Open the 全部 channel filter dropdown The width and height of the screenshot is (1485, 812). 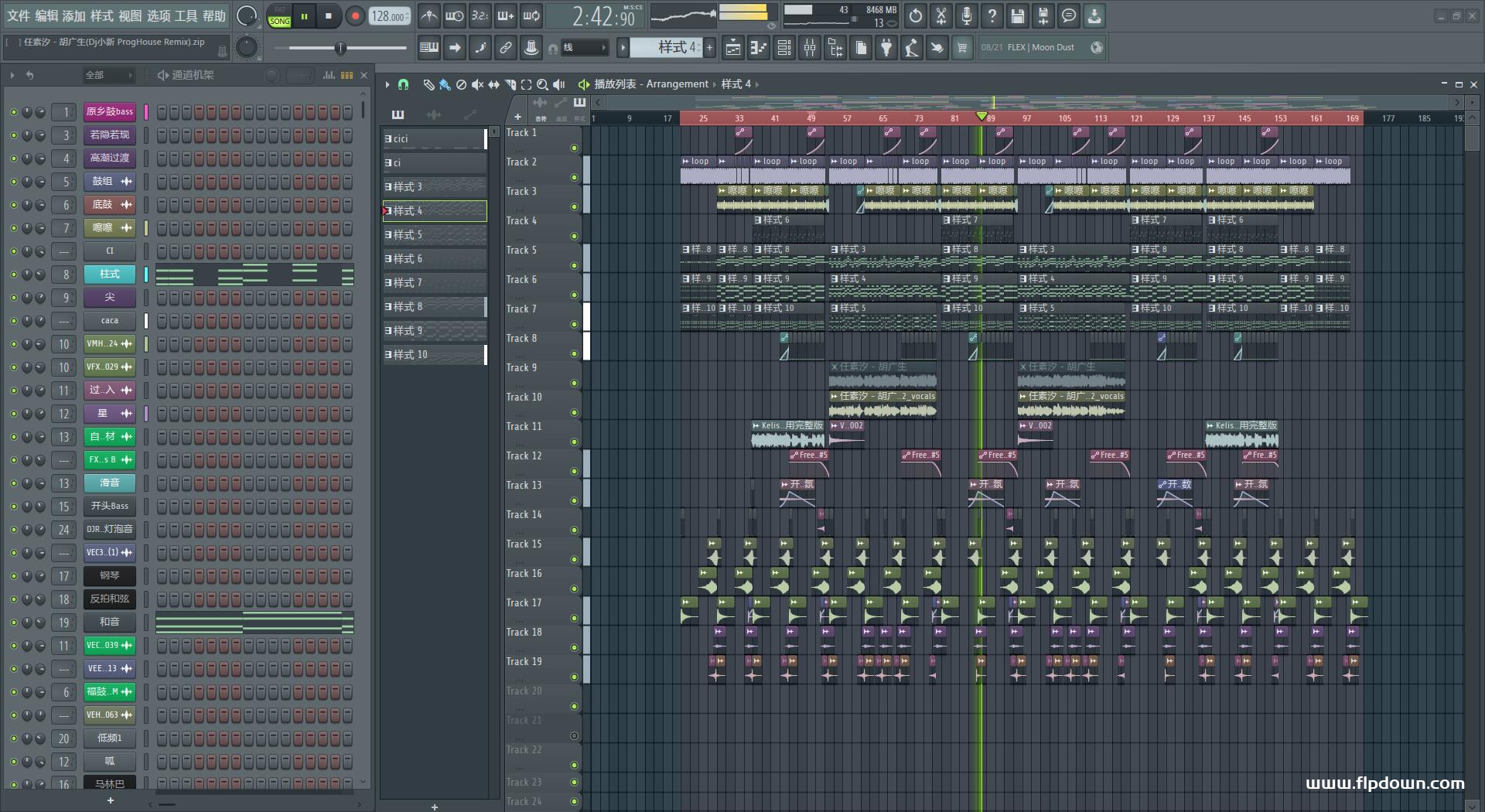click(x=108, y=75)
